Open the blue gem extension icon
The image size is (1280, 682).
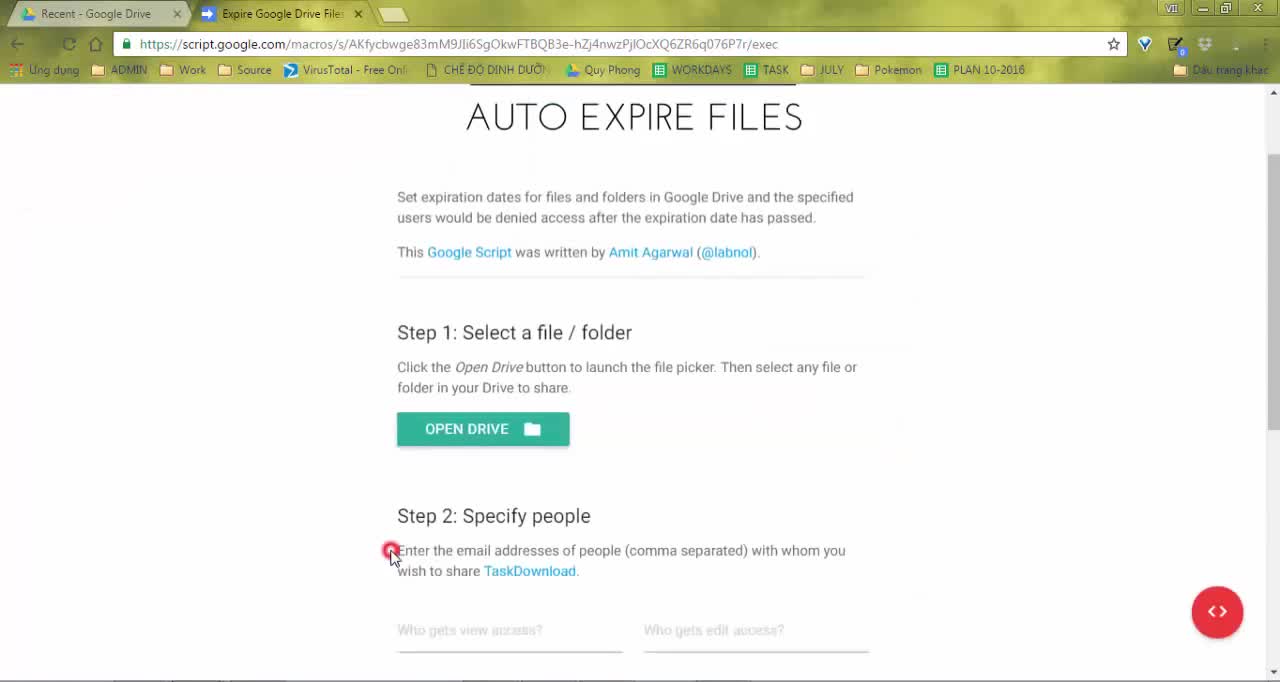(x=1145, y=44)
